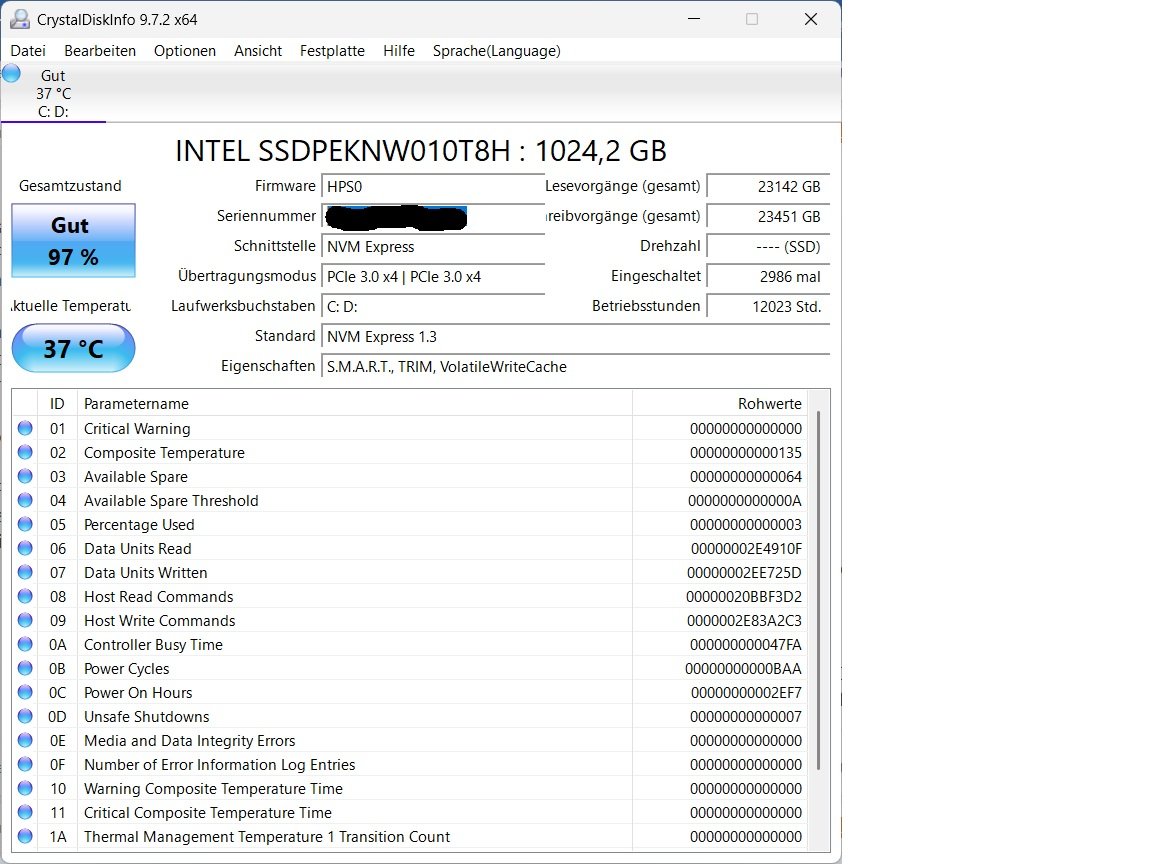Screen dimensions: 1152x864
Task: Click the status orb for Available Spare Threshold
Action: 25,500
